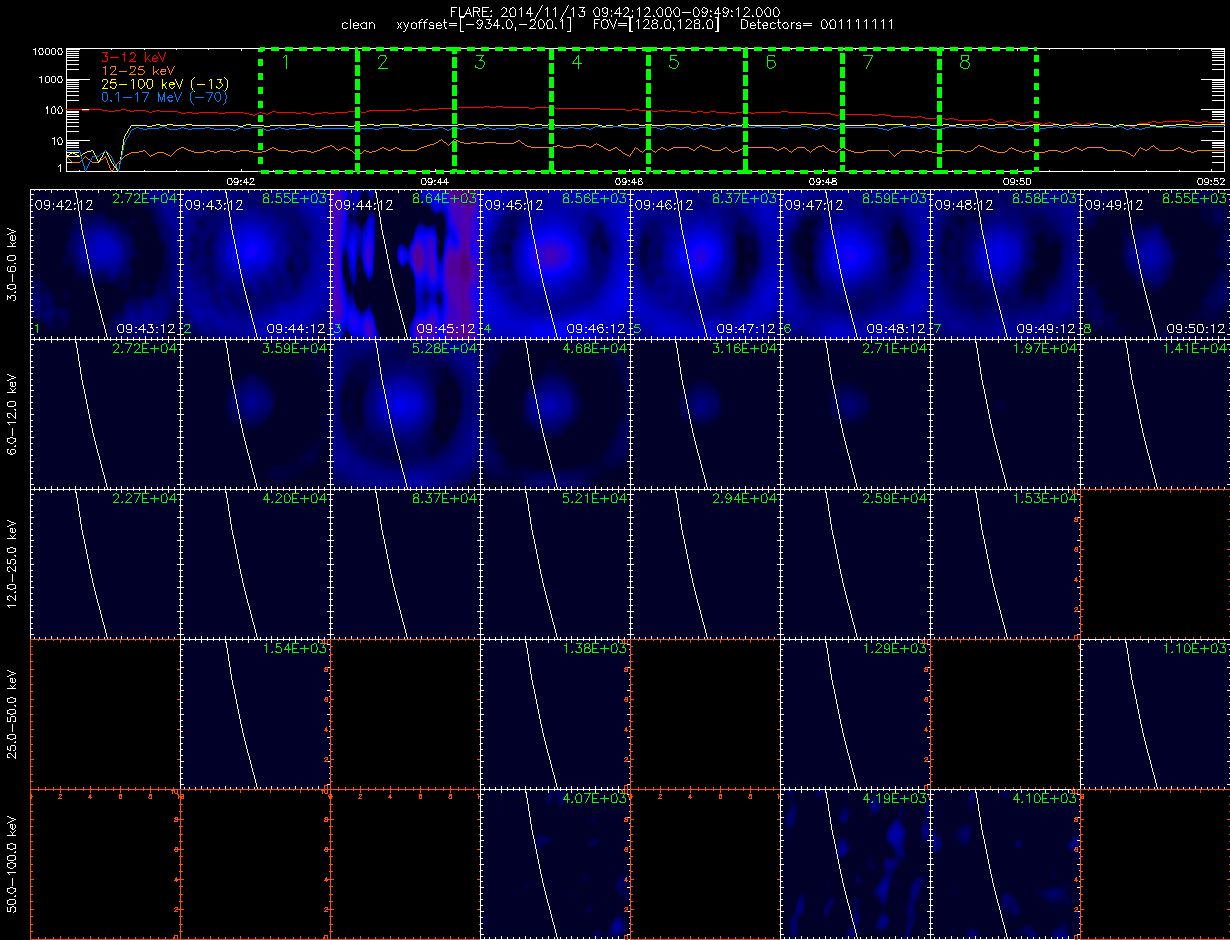Click the '12.0-25.0 keV' row label
This screenshot has width=1230, height=940.
pos(12,564)
